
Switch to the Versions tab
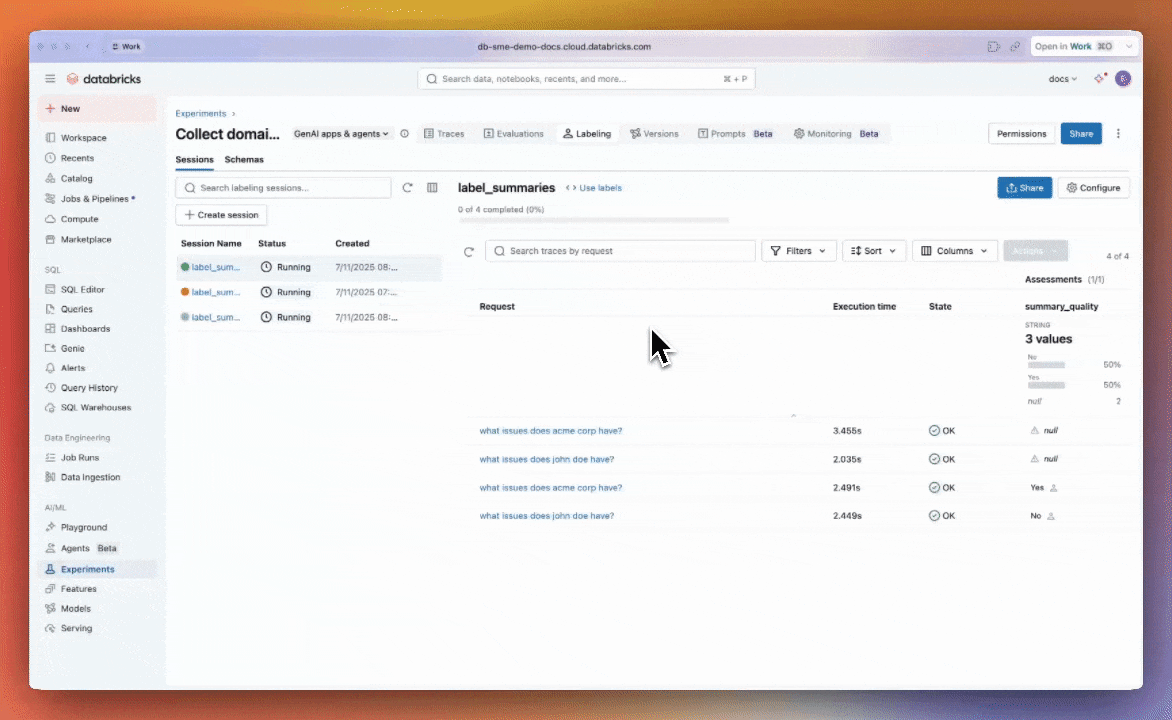(654, 134)
